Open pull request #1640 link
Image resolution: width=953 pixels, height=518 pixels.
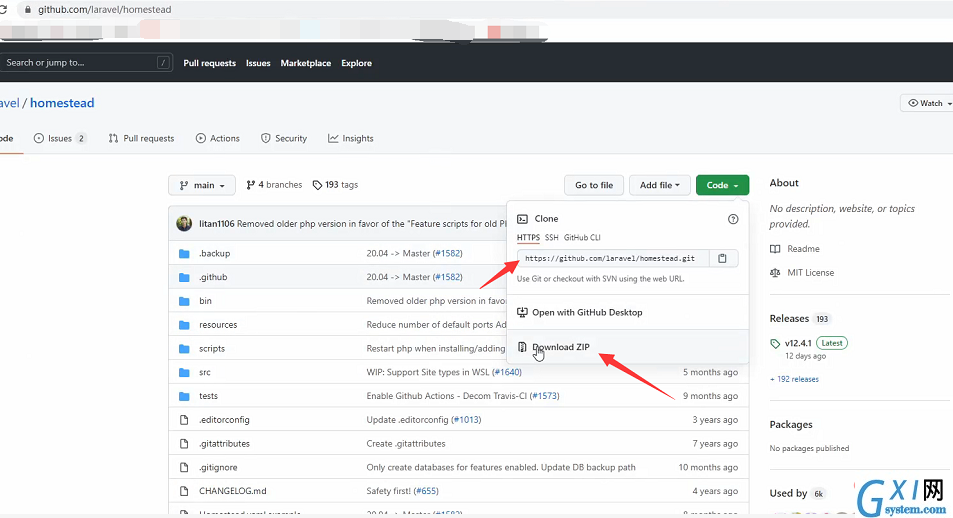click(506, 372)
